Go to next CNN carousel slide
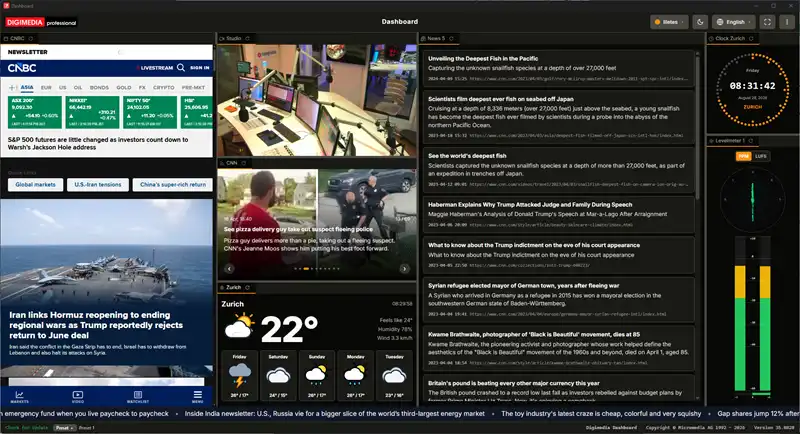This screenshot has width=800, height=434. (405, 268)
